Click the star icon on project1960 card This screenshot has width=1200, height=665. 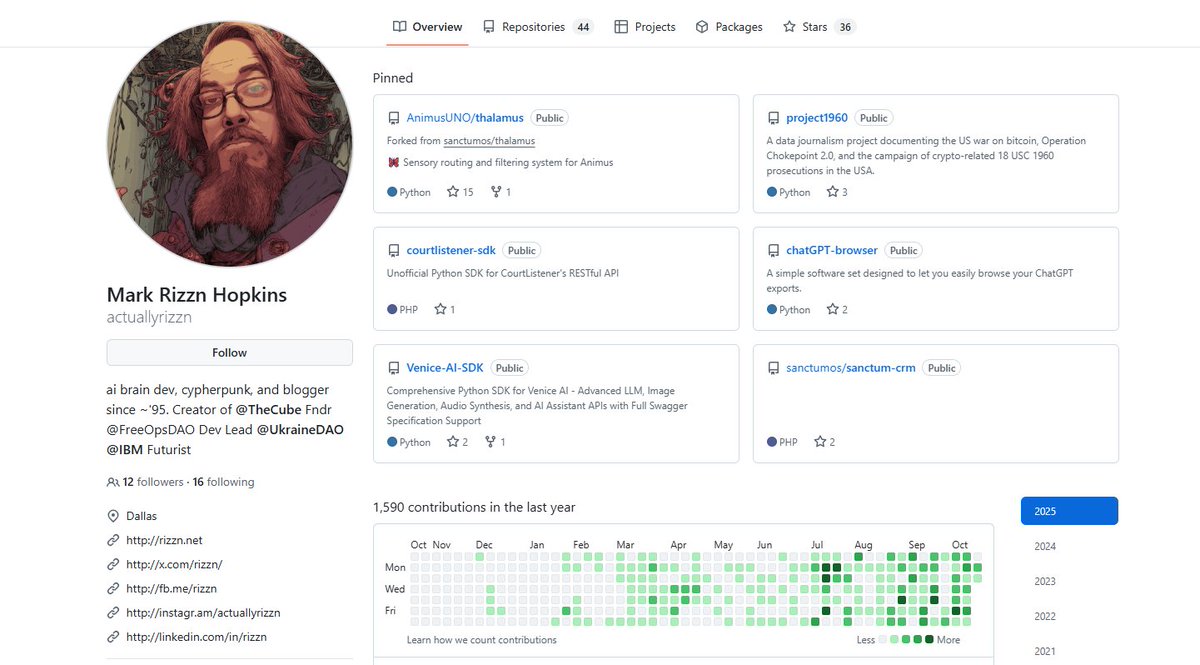832,192
